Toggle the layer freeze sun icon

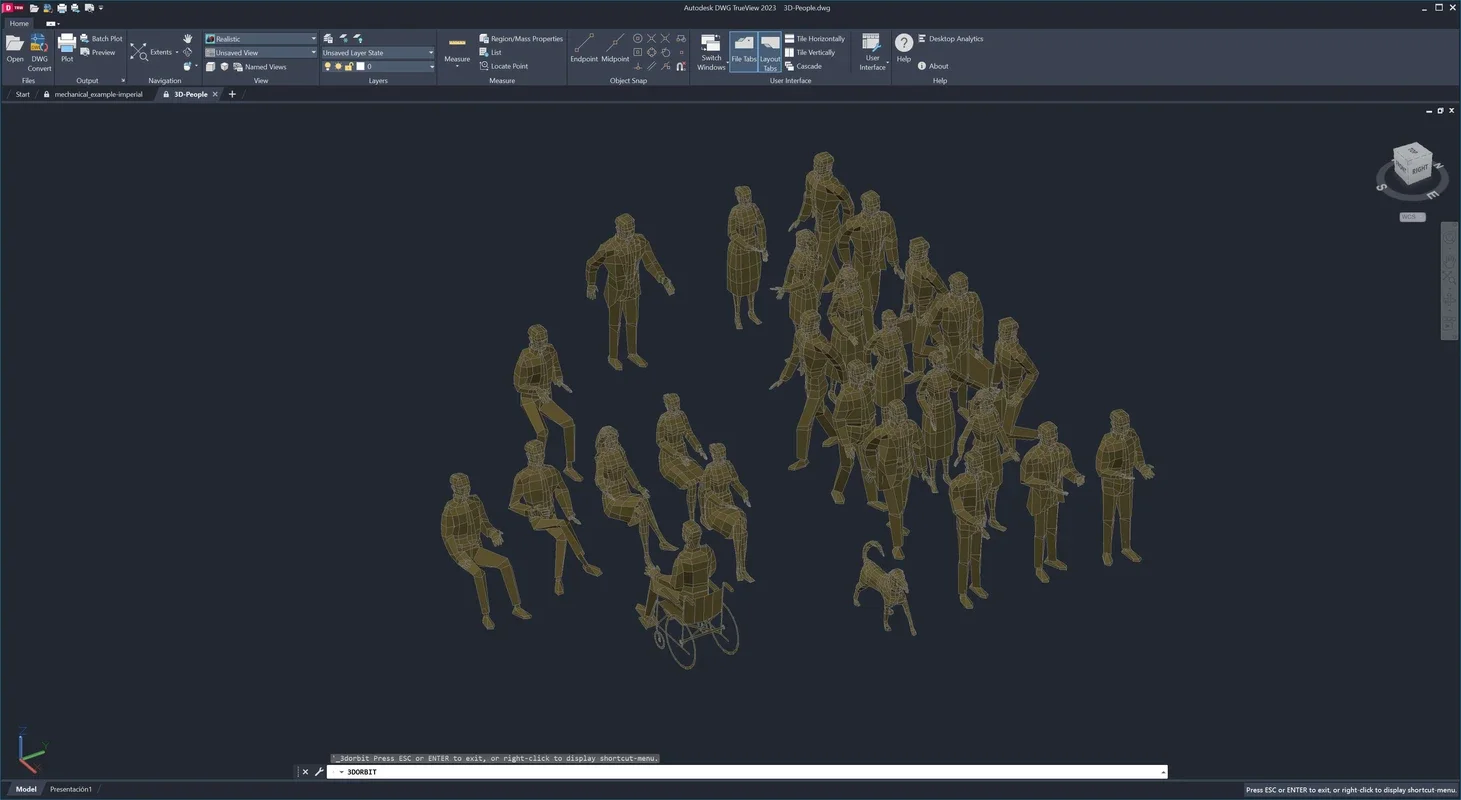pyautogui.click(x=338, y=67)
